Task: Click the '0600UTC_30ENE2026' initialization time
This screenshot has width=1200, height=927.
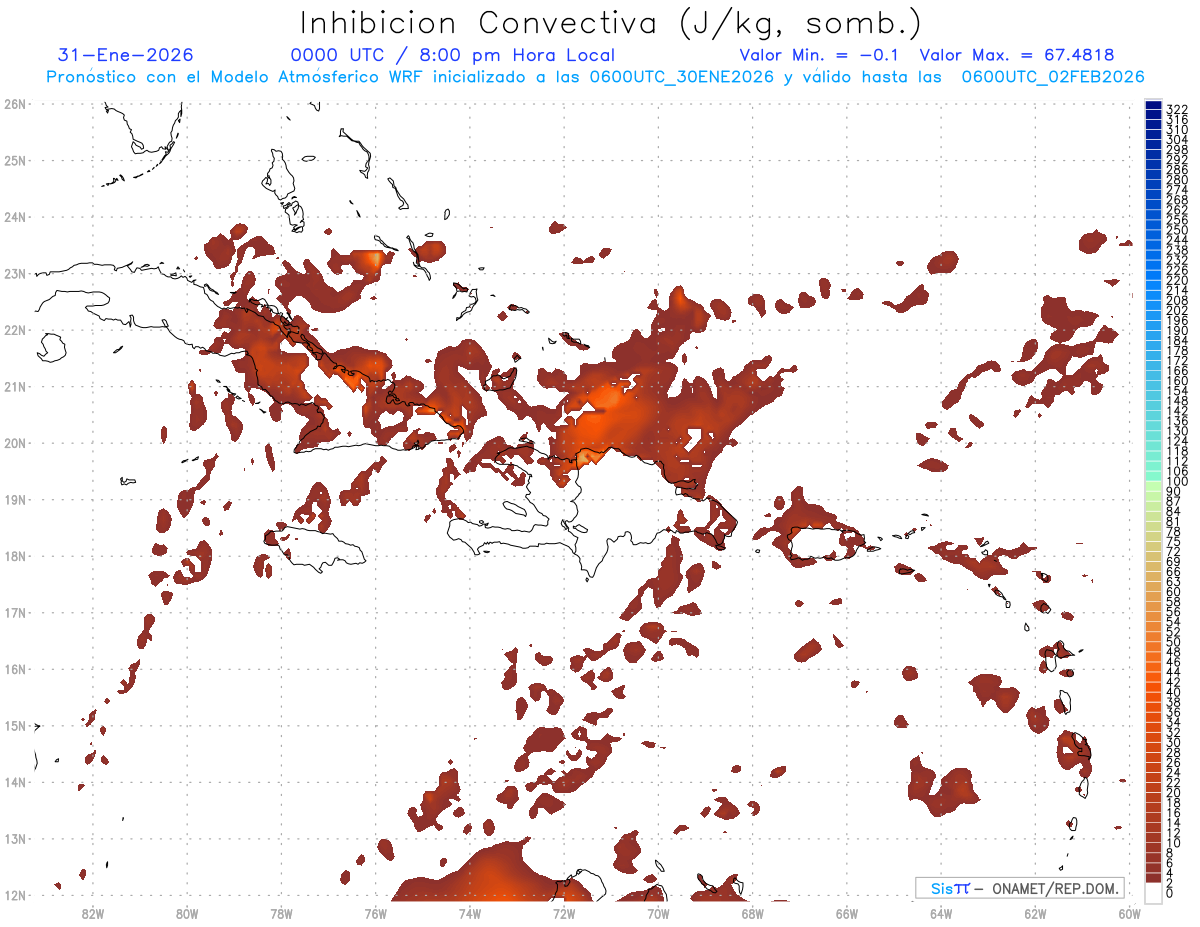Action: tap(681, 77)
